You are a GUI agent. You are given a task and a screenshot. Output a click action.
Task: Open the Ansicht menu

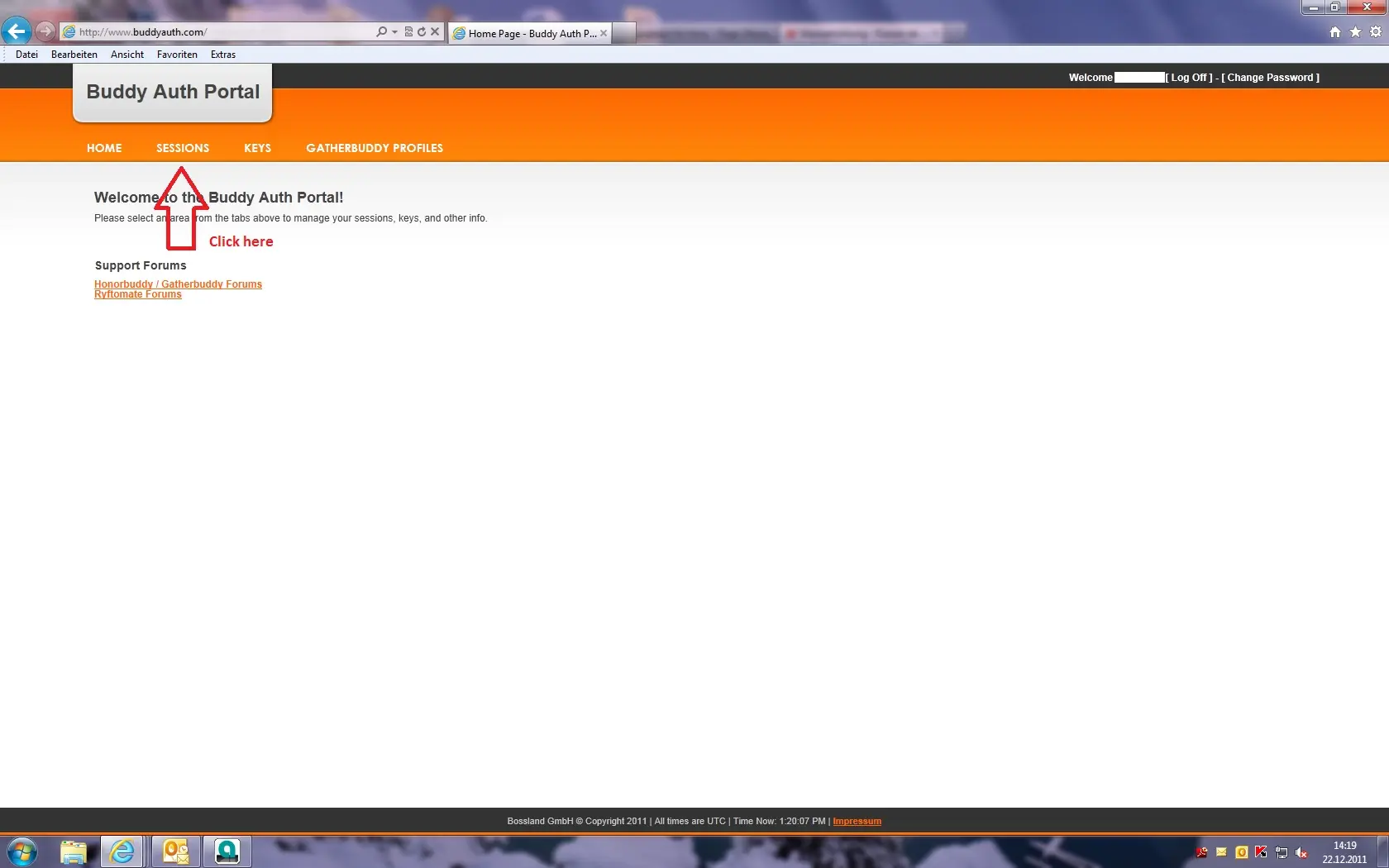coord(126,55)
